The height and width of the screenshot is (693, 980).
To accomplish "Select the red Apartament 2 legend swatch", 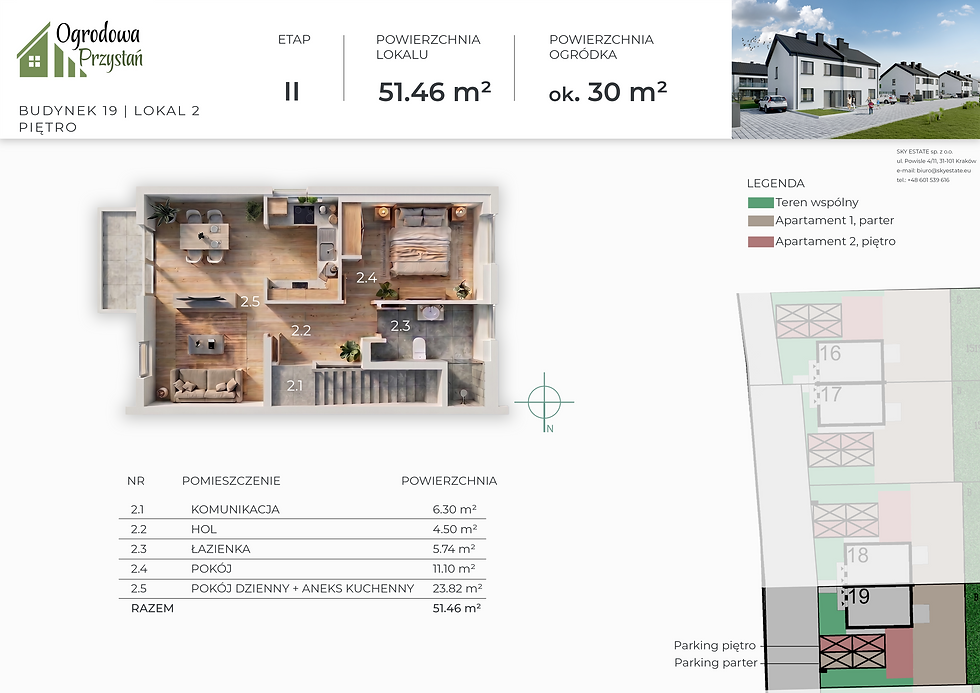I will pyautogui.click(x=760, y=242).
